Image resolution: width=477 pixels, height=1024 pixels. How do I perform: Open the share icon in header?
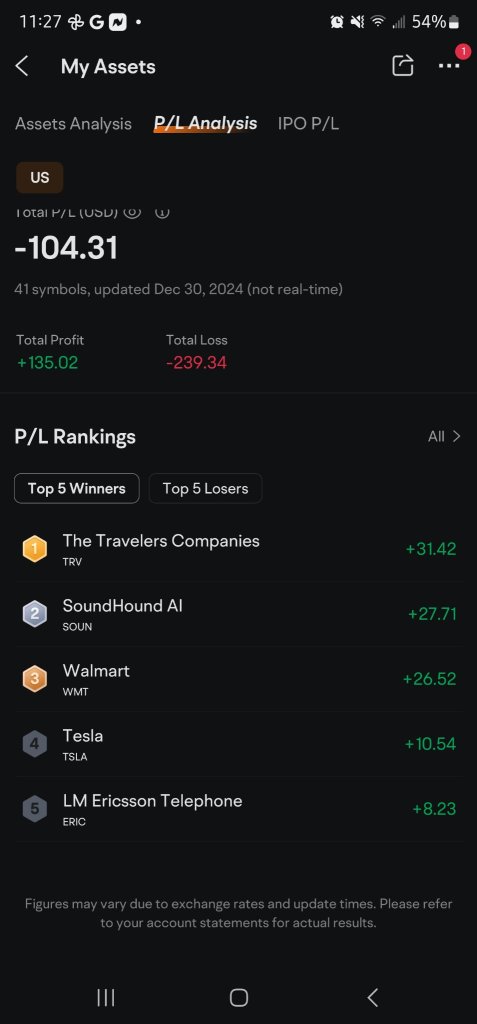(x=403, y=65)
